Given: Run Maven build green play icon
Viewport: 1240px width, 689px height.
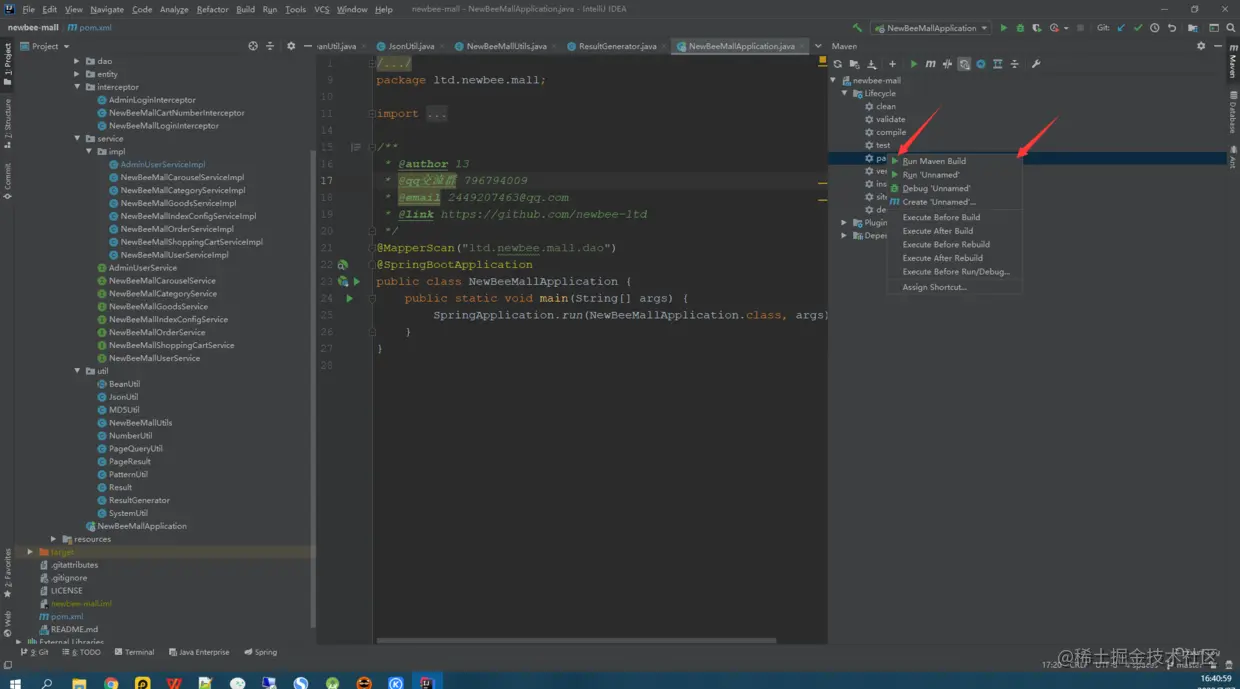Looking at the screenshot, I should pyautogui.click(x=913, y=64).
